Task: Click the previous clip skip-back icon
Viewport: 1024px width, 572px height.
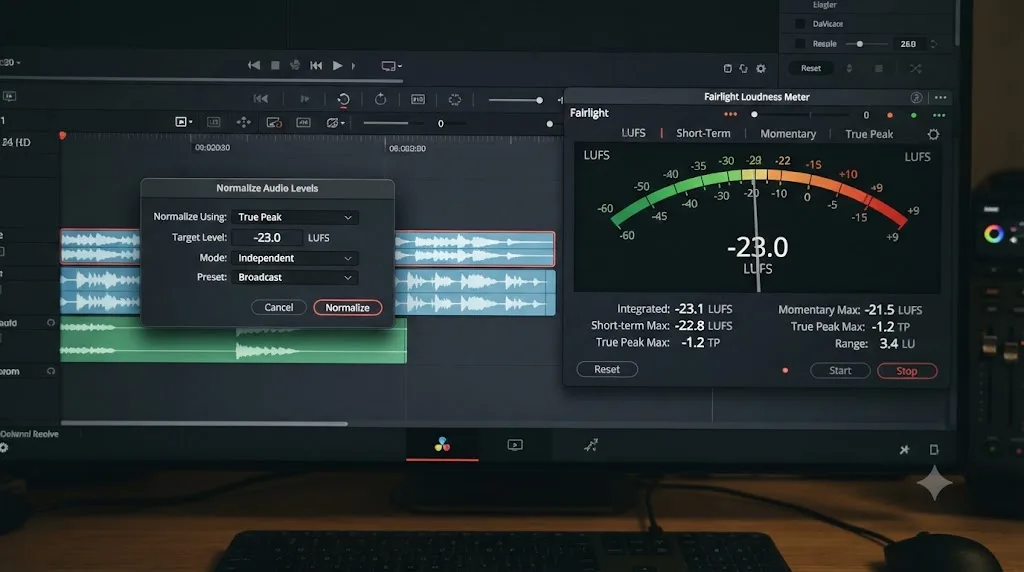Action: (x=316, y=65)
